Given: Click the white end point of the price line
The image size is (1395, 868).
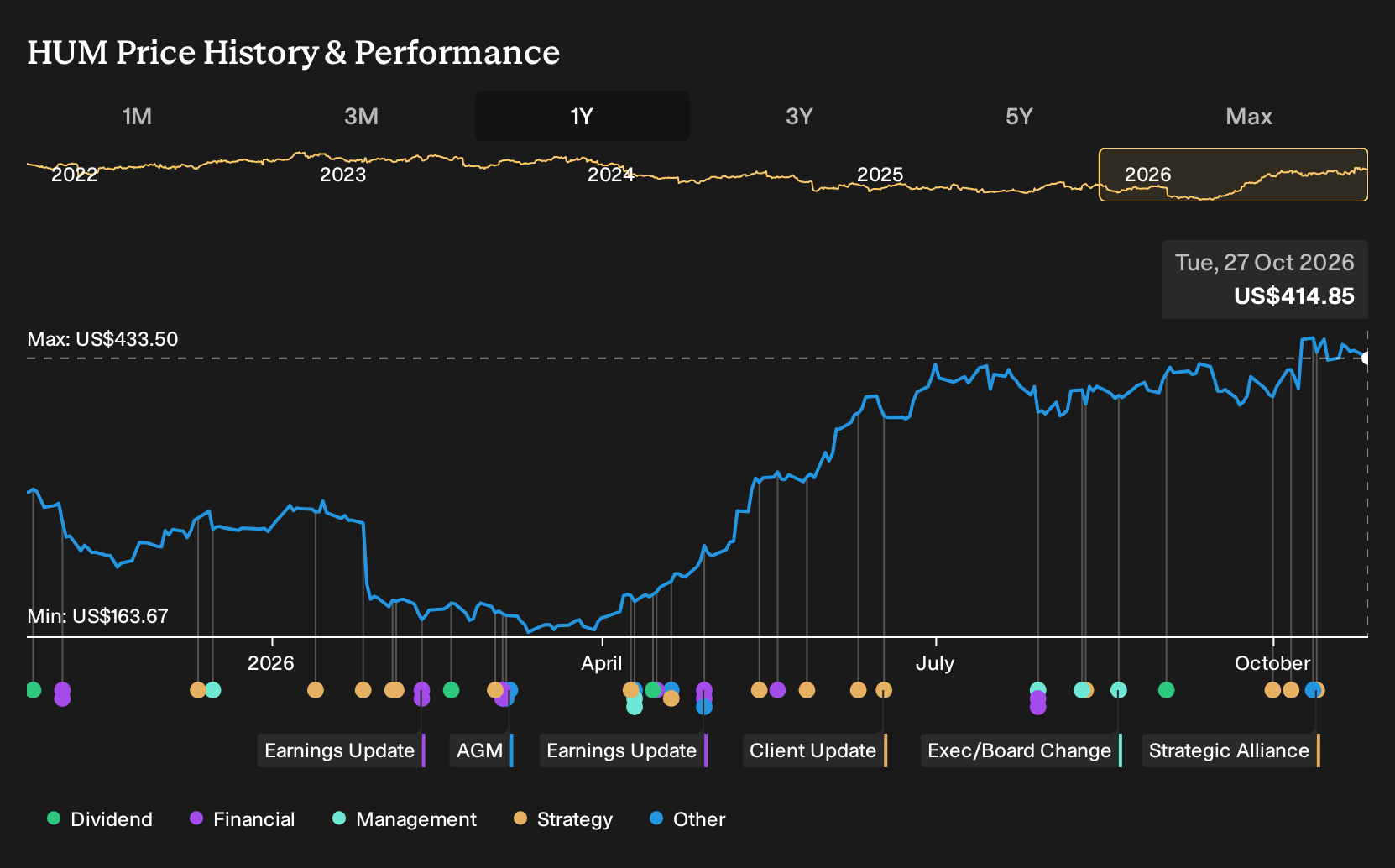Looking at the screenshot, I should click(x=1366, y=358).
